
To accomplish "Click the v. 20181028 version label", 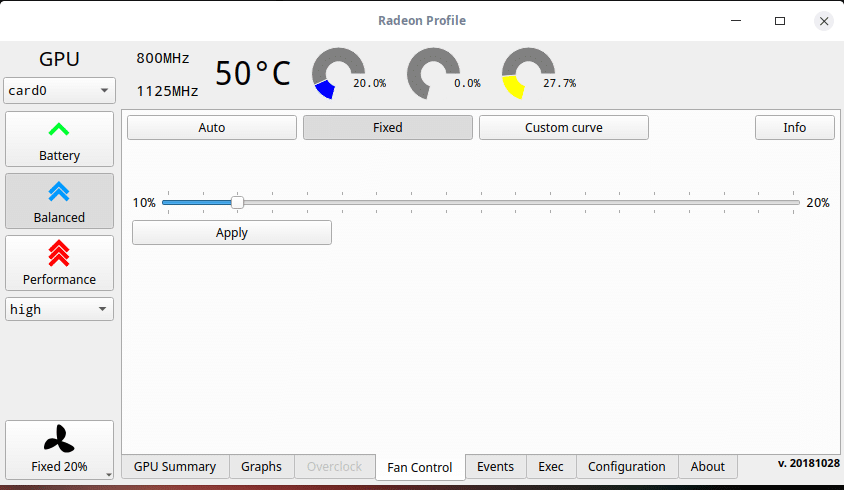I will pos(808,463).
